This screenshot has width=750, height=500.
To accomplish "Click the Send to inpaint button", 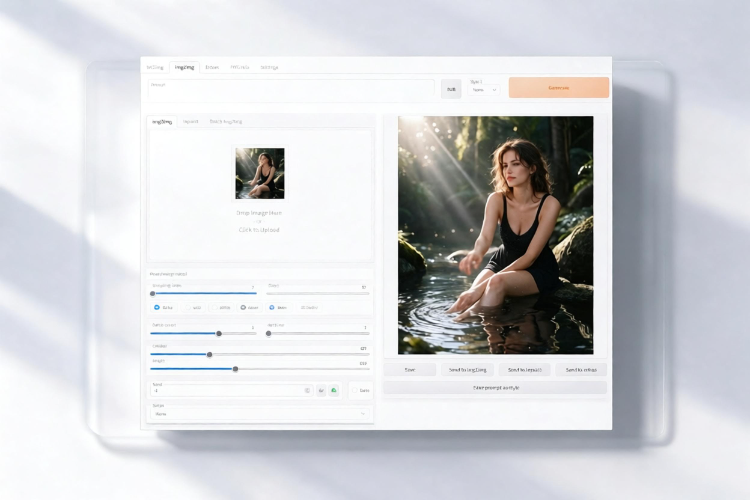I will 525,370.
